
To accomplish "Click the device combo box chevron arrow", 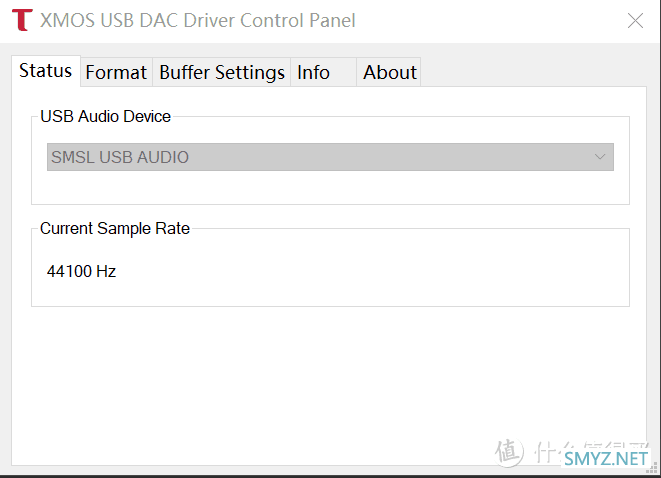I will coord(600,157).
